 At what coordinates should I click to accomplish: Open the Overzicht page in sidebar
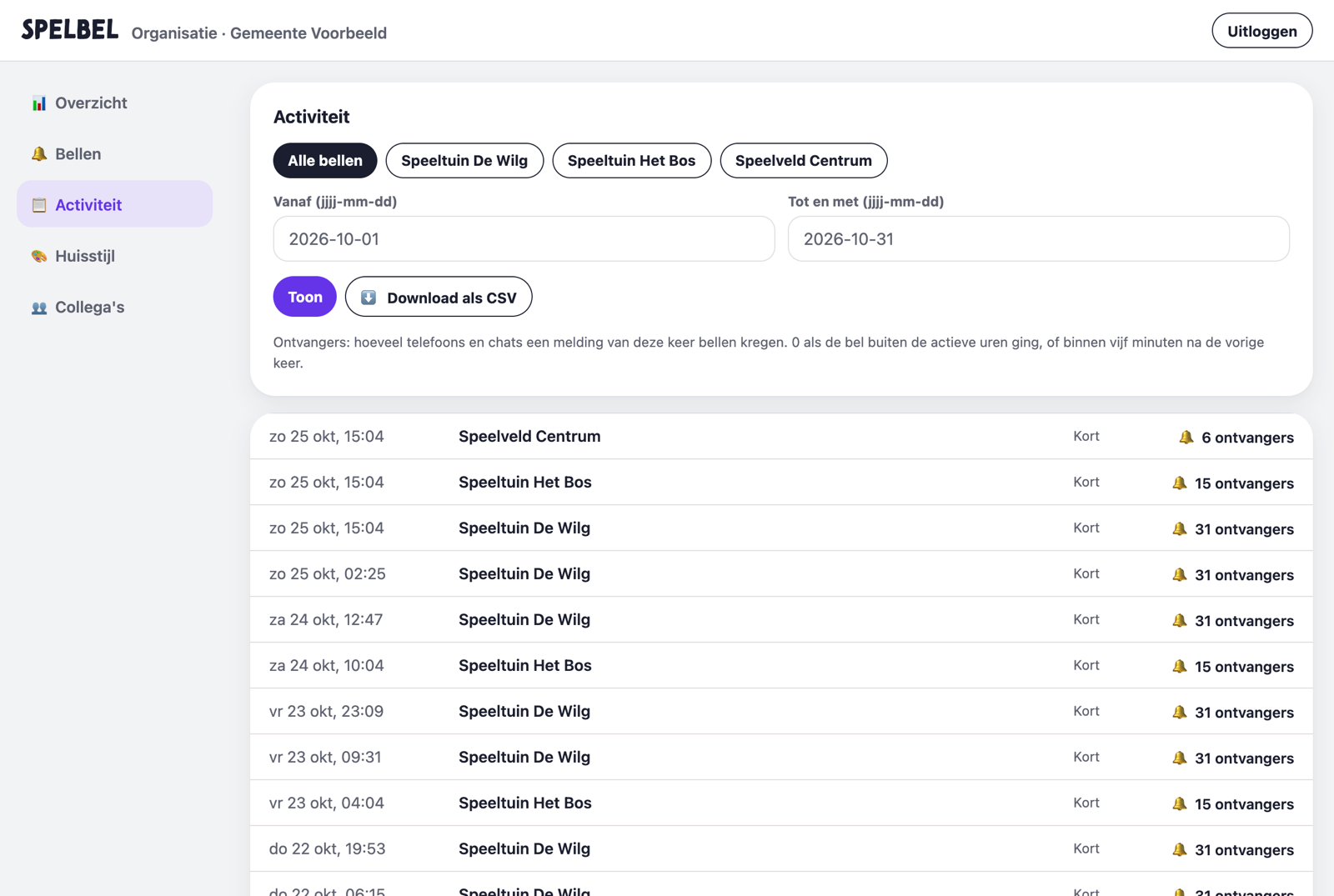click(x=115, y=103)
